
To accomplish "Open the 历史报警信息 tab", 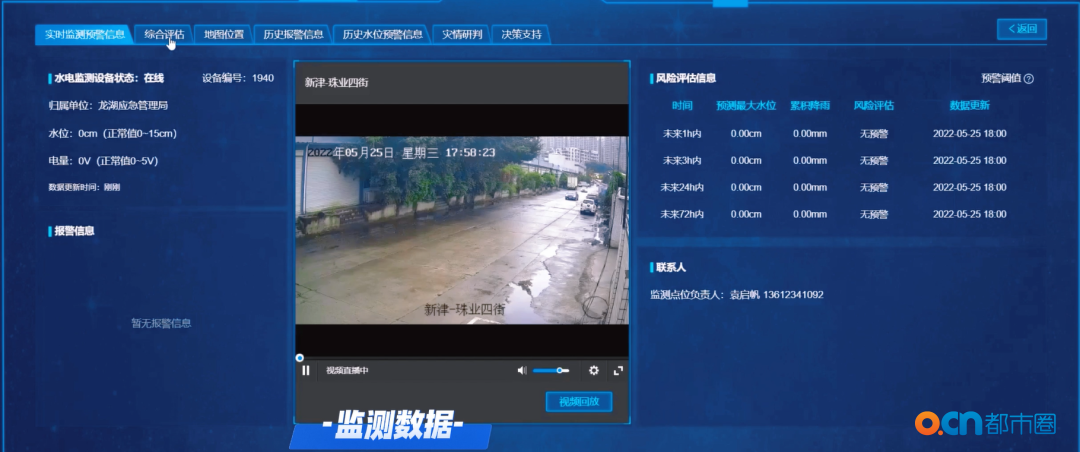I will click(293, 34).
